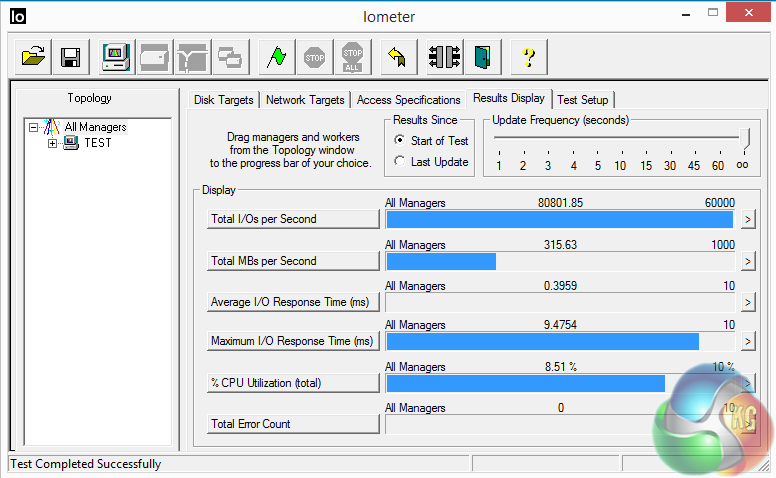The height and width of the screenshot is (478, 776).
Task: Select Last Update radio button
Action: (399, 161)
